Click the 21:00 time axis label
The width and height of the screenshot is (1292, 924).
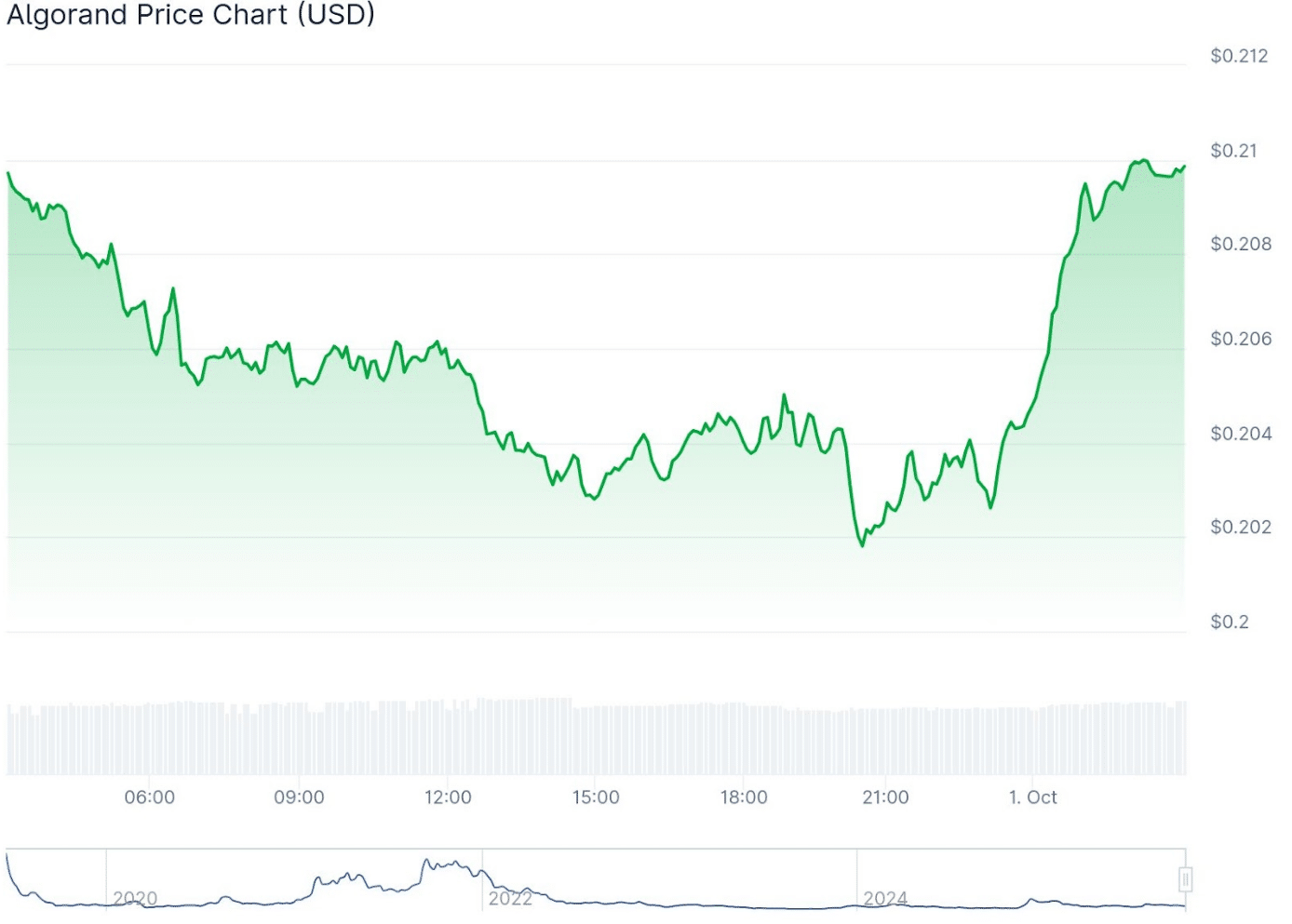click(x=885, y=797)
